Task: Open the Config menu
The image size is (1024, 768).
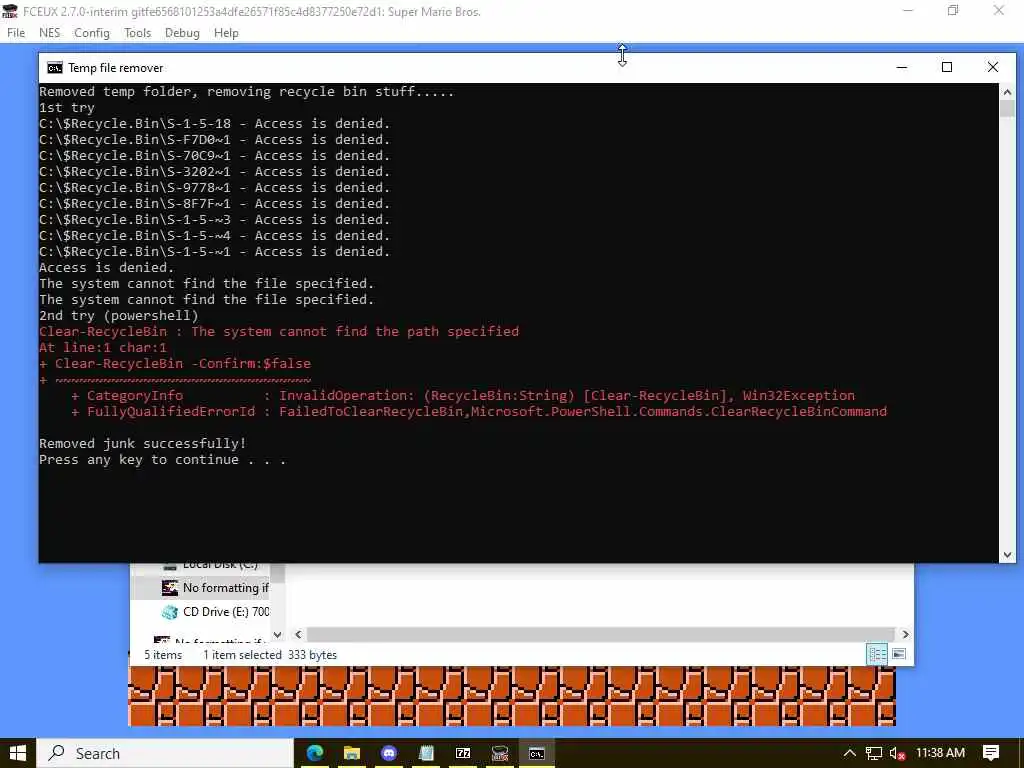Action: pos(91,33)
